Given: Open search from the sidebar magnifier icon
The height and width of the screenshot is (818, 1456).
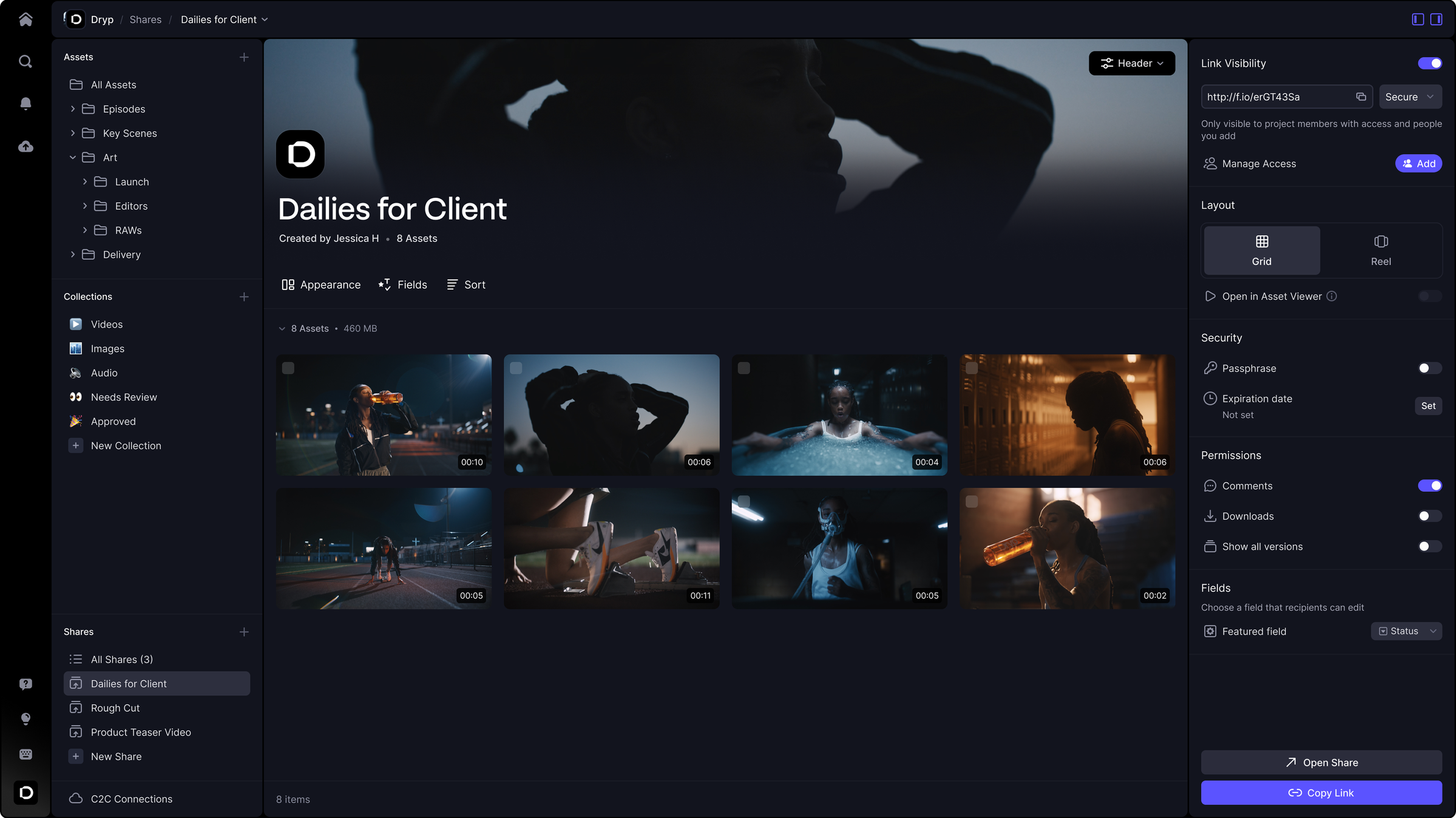Looking at the screenshot, I should pyautogui.click(x=25, y=61).
